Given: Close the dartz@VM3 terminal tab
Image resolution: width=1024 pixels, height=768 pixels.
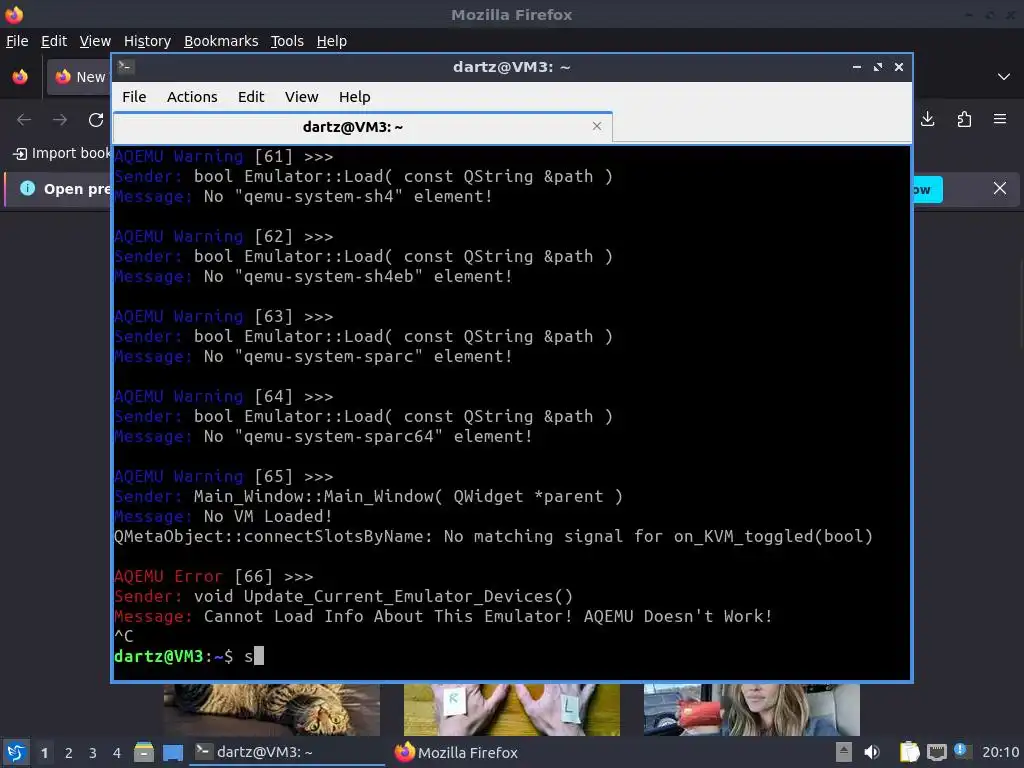Looking at the screenshot, I should (596, 126).
